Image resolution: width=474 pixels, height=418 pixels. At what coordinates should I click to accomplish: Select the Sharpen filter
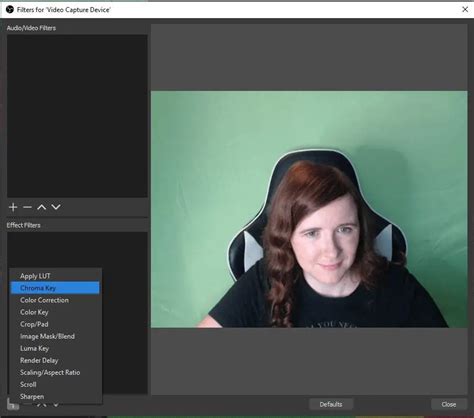point(55,397)
